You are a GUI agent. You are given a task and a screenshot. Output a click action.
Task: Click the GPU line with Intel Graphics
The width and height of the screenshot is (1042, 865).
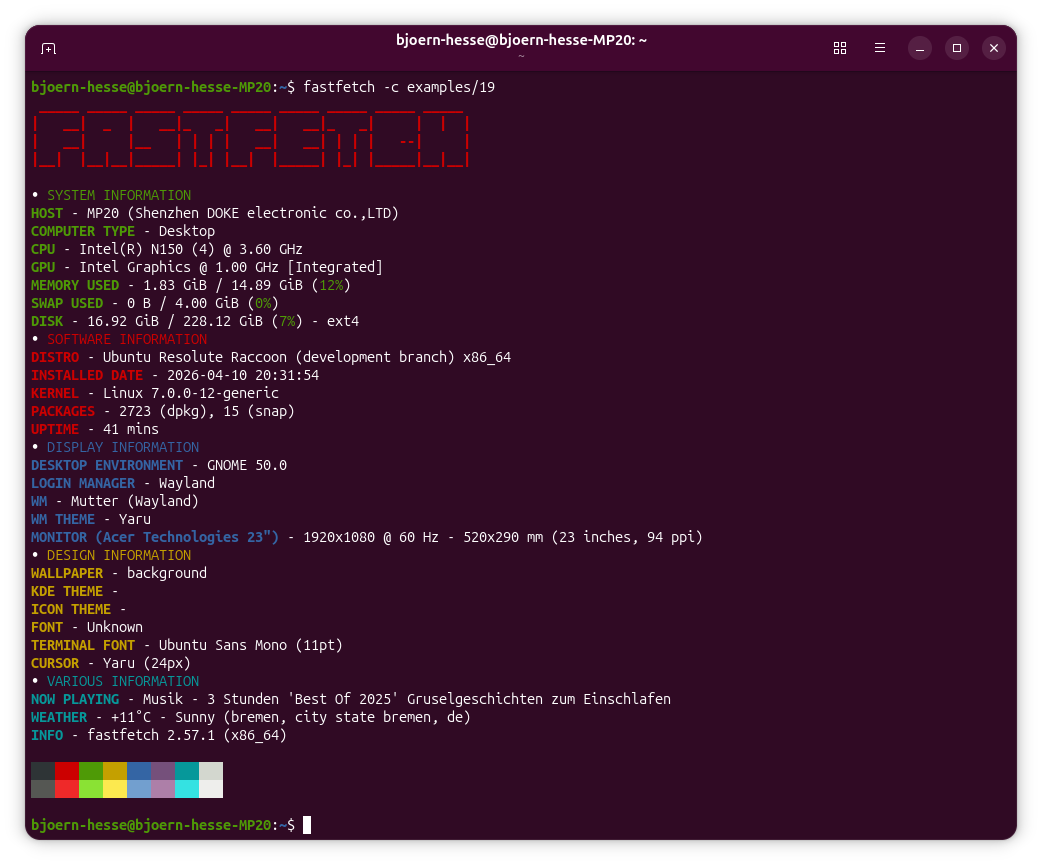click(x=207, y=267)
